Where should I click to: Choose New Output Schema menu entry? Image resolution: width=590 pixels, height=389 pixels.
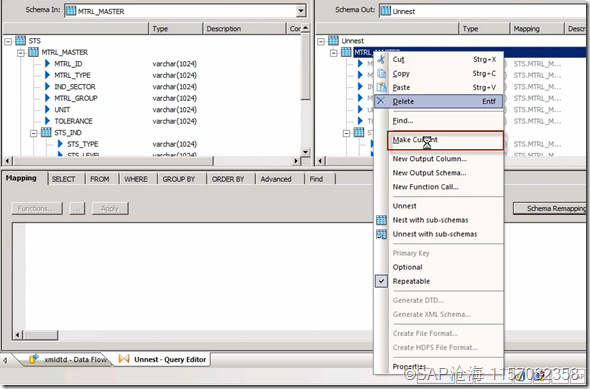point(429,173)
